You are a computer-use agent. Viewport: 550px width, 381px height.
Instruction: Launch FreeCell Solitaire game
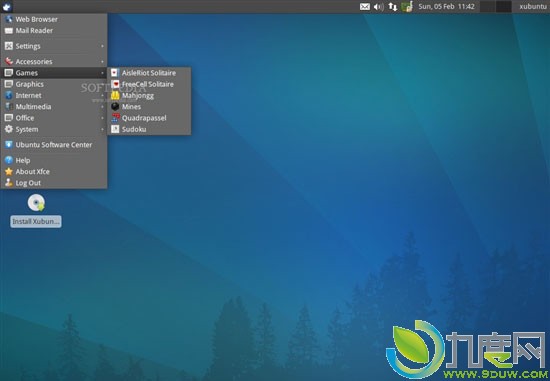[149, 84]
